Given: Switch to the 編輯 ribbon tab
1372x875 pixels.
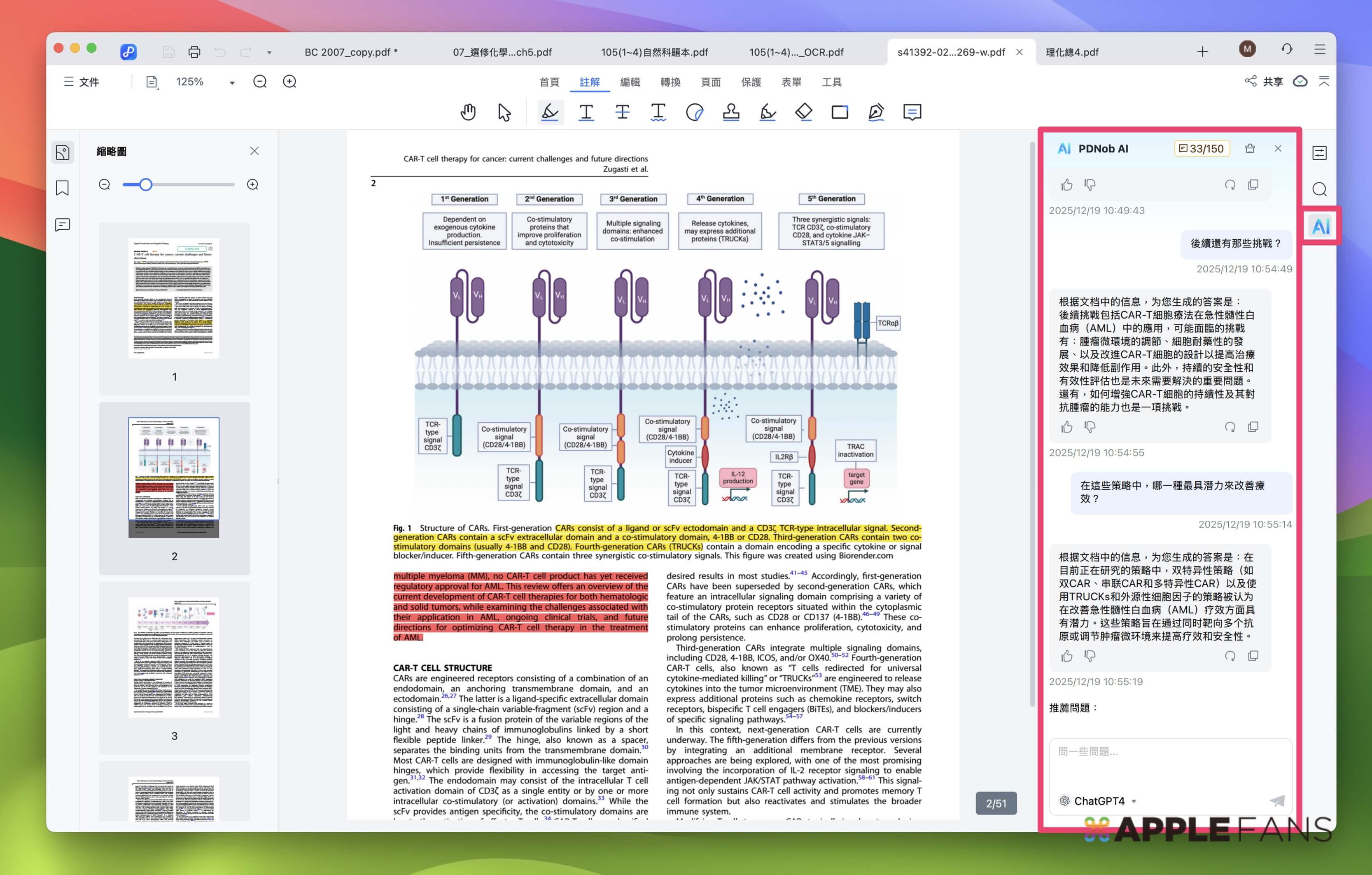Looking at the screenshot, I should click(x=630, y=82).
